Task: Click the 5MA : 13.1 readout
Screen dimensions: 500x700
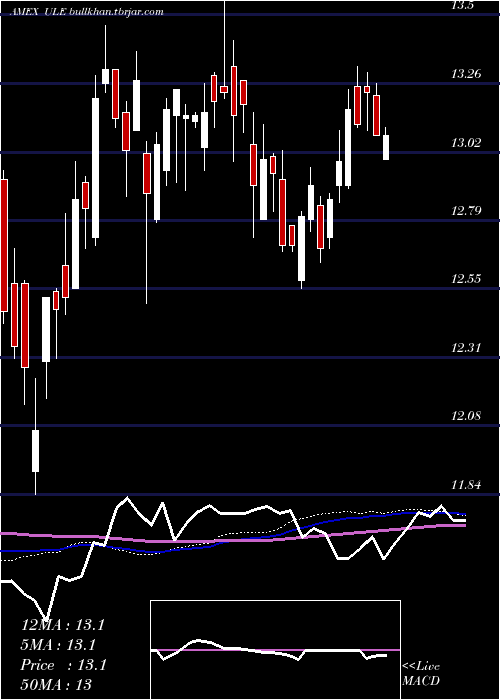Action: pos(59,645)
